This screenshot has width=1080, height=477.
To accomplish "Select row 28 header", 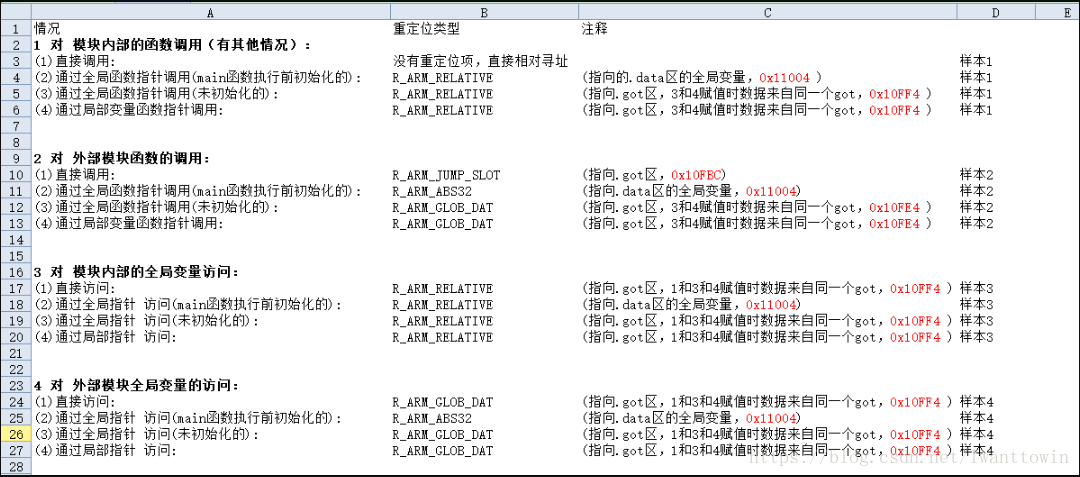I will pyautogui.click(x=16, y=467).
